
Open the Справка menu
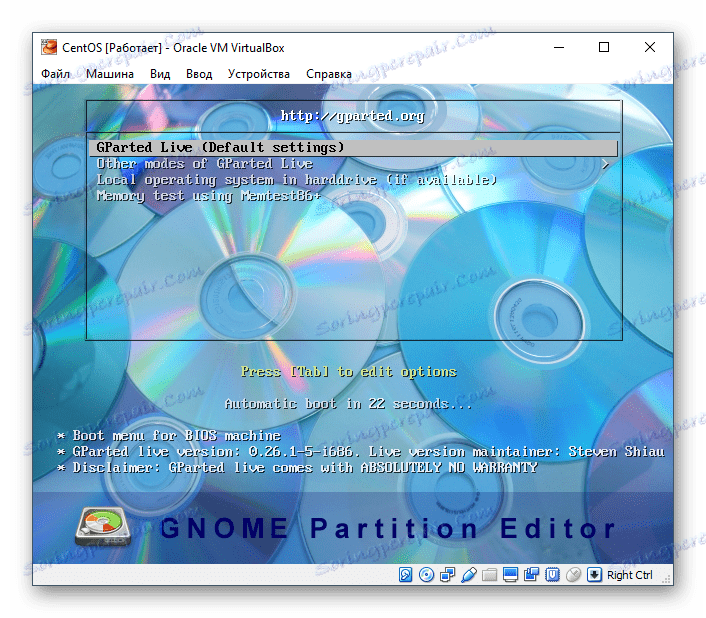pos(329,74)
